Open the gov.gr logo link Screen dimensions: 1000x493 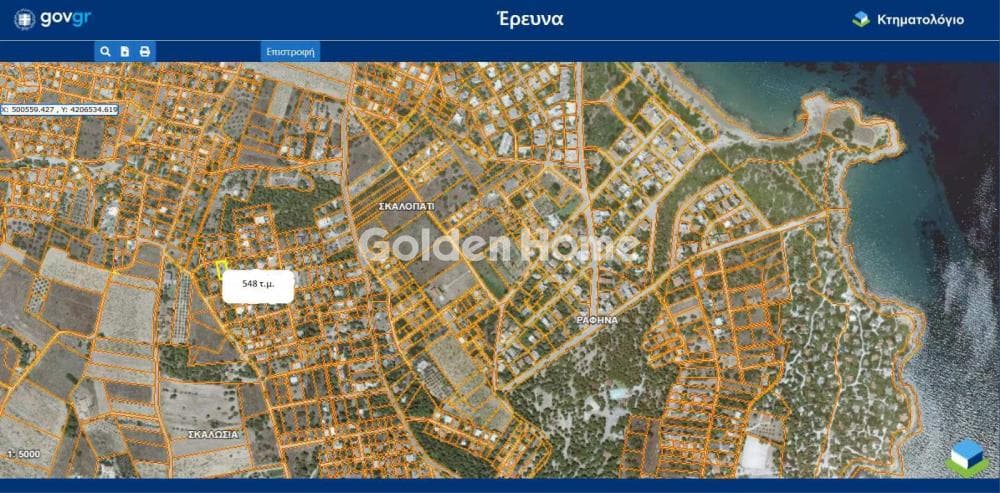(x=52, y=18)
